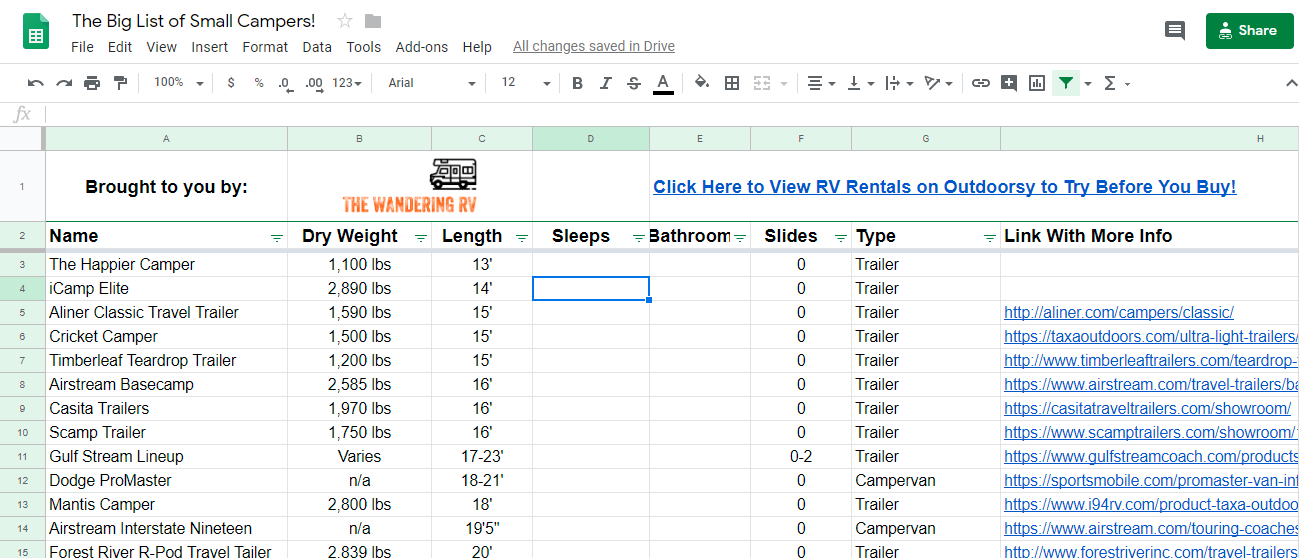Screen dimensions: 1299x558
Task: Open the Help menu
Action: point(477,47)
